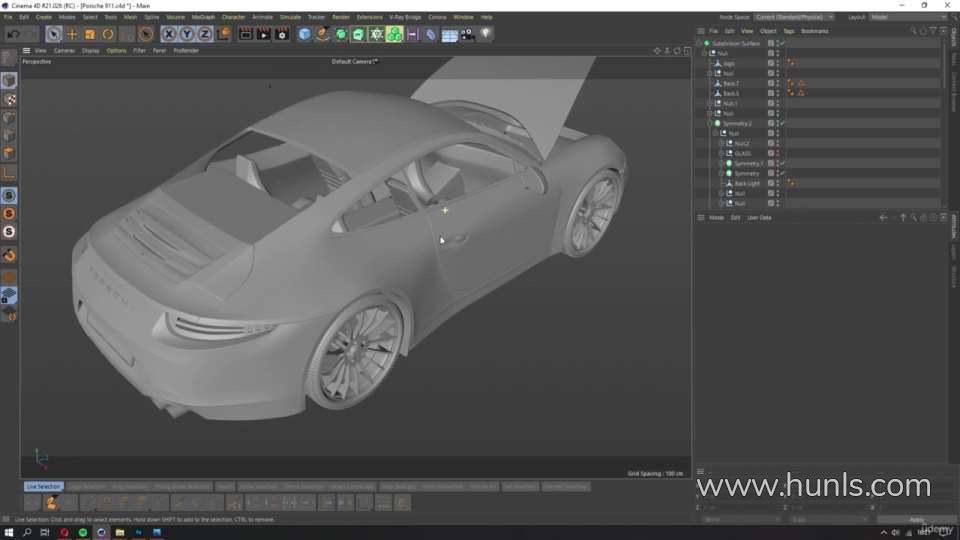Click the Undo arrow icon
Screen dimensions: 960x540
12,34
